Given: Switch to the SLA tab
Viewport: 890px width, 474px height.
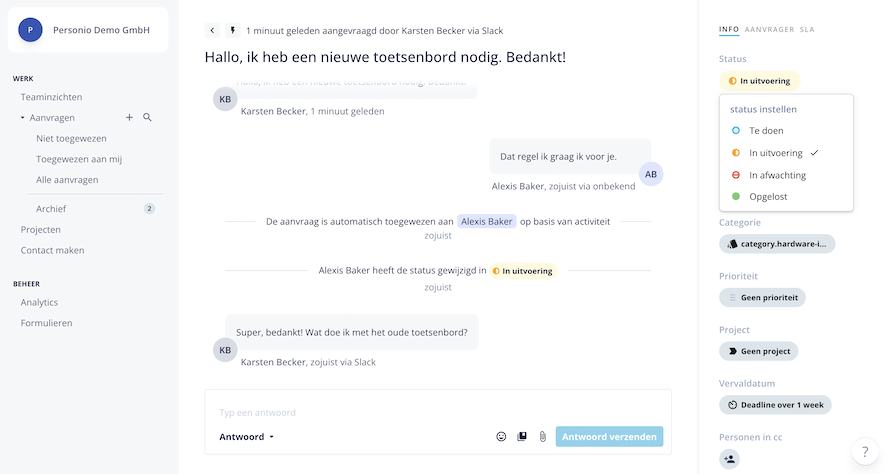Looking at the screenshot, I should click(807, 30).
